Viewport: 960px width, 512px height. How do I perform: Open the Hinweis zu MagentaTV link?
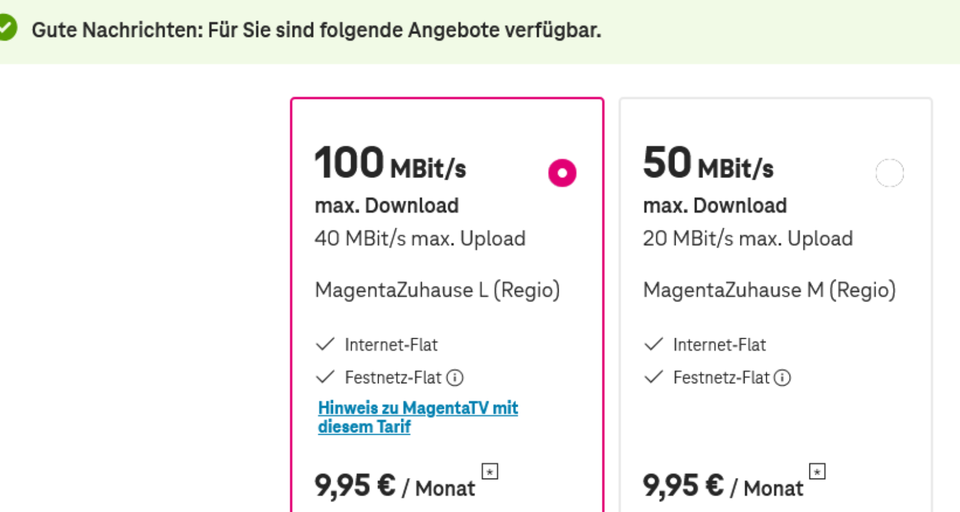tap(417, 417)
